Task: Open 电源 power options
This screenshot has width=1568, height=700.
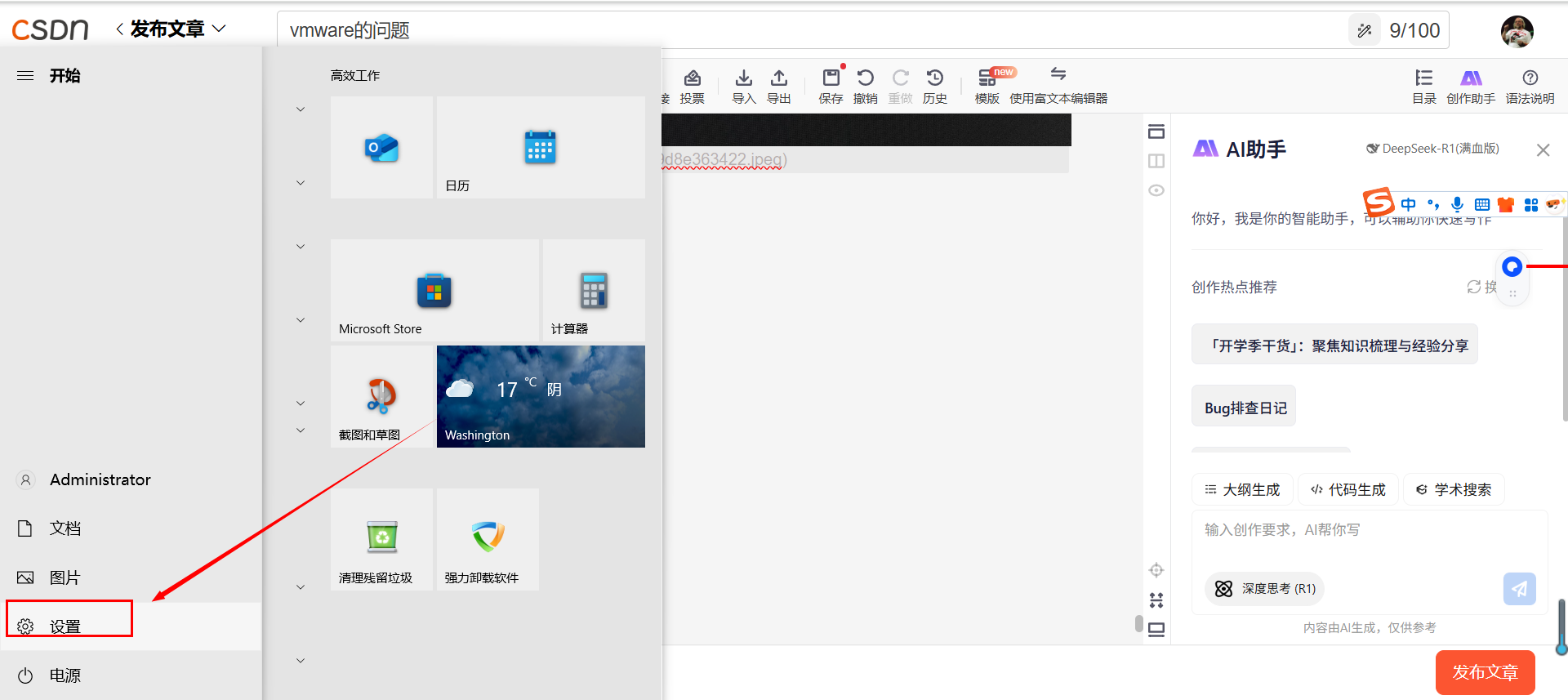Action: (x=131, y=675)
